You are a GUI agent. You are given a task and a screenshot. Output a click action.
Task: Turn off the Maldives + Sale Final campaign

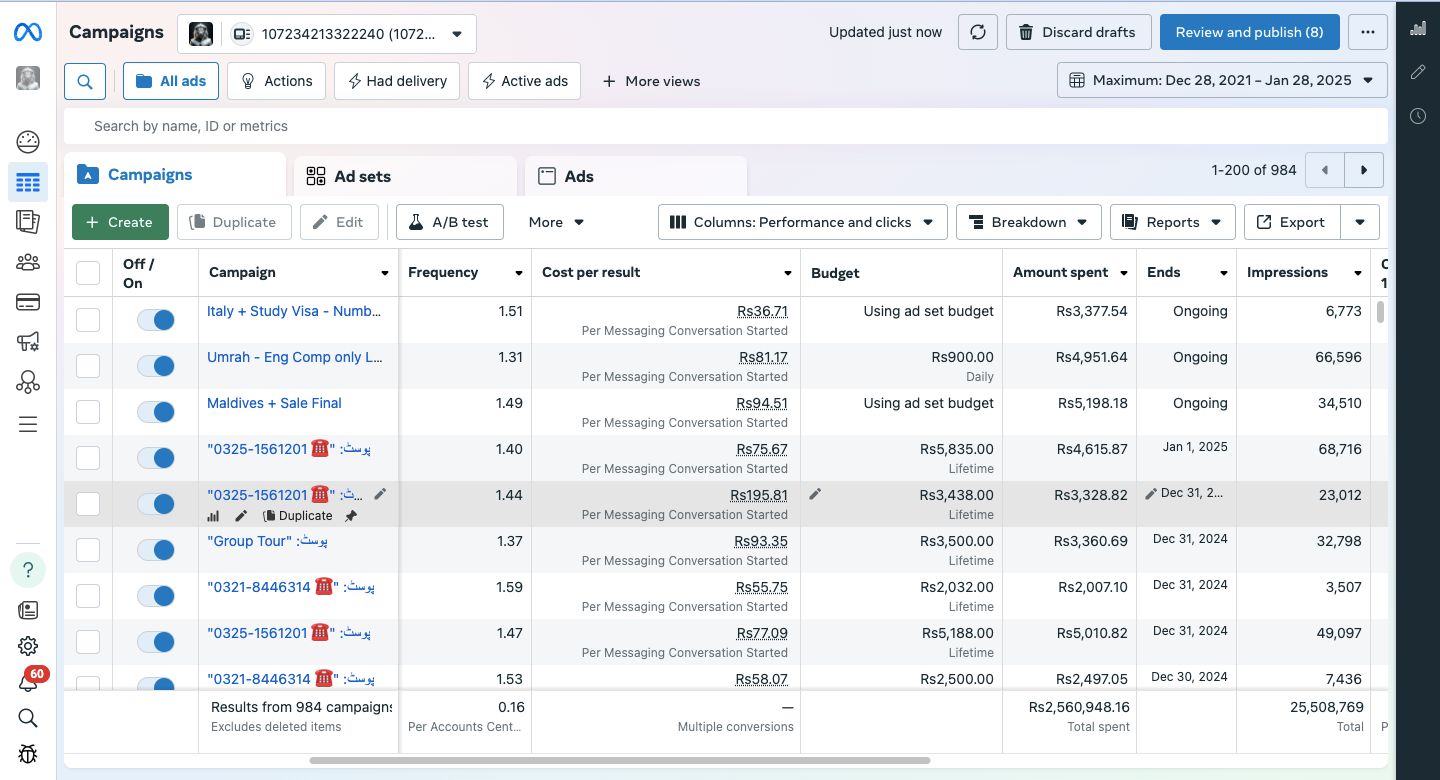pyautogui.click(x=156, y=412)
